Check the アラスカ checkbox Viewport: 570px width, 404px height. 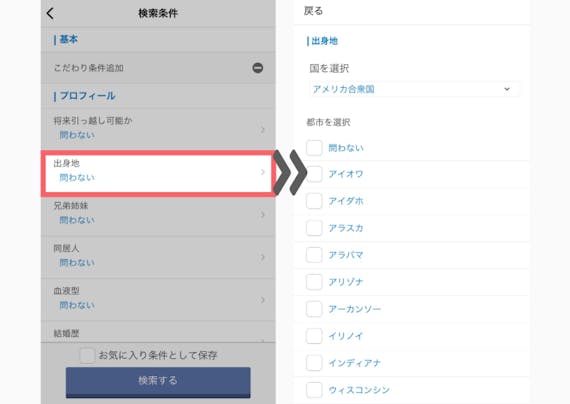314,228
